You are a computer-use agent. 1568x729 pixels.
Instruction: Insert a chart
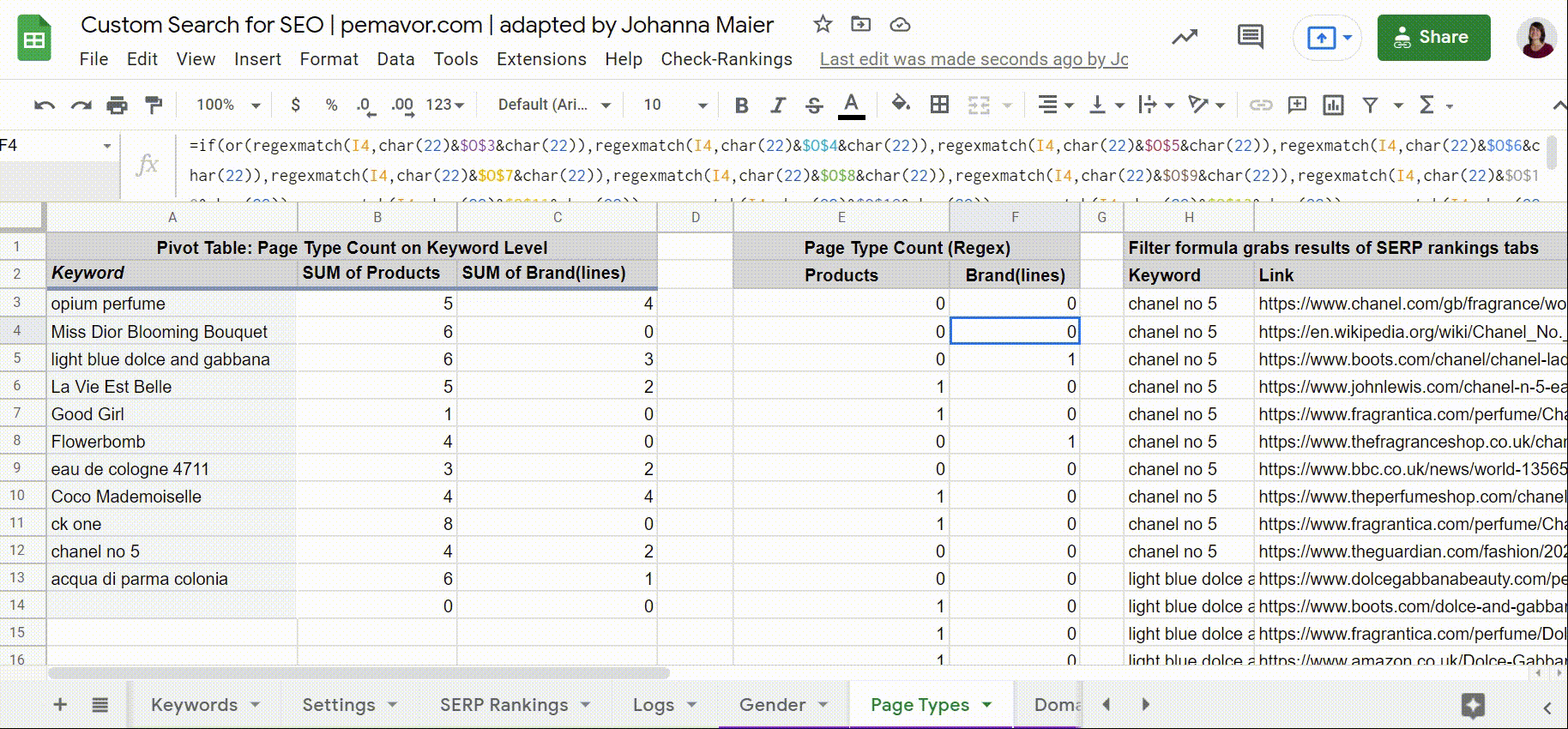click(1333, 105)
